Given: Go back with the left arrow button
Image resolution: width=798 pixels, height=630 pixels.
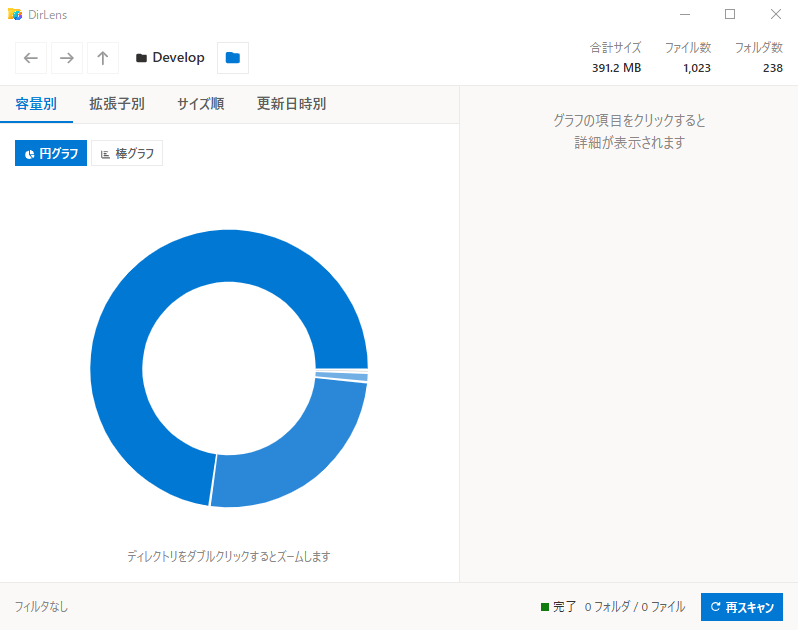Looking at the screenshot, I should 31,58.
